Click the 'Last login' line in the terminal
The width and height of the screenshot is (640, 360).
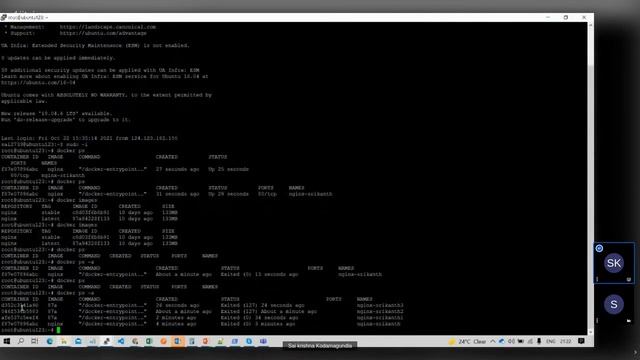89,138
